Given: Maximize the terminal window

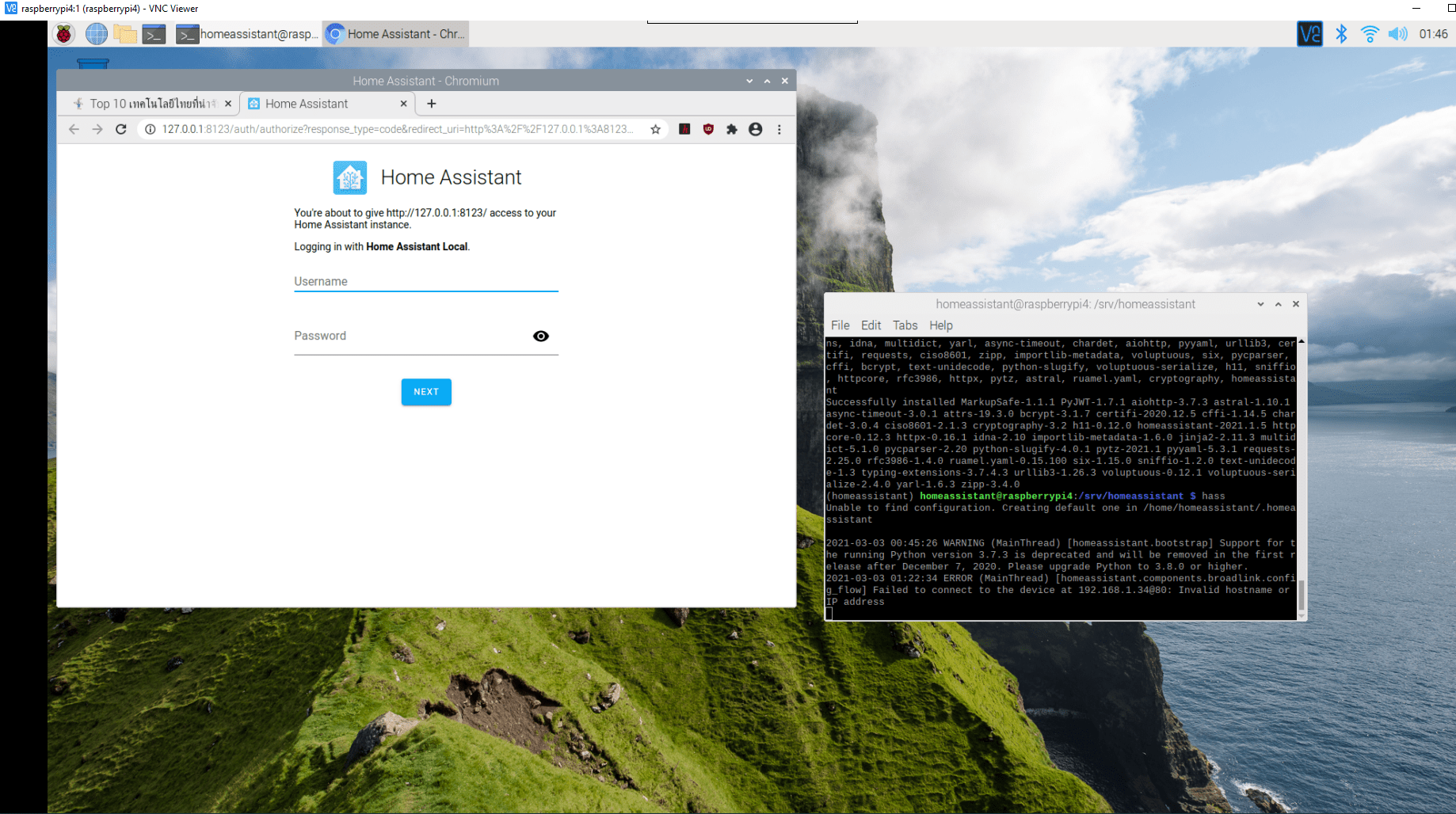Looking at the screenshot, I should click(1278, 304).
